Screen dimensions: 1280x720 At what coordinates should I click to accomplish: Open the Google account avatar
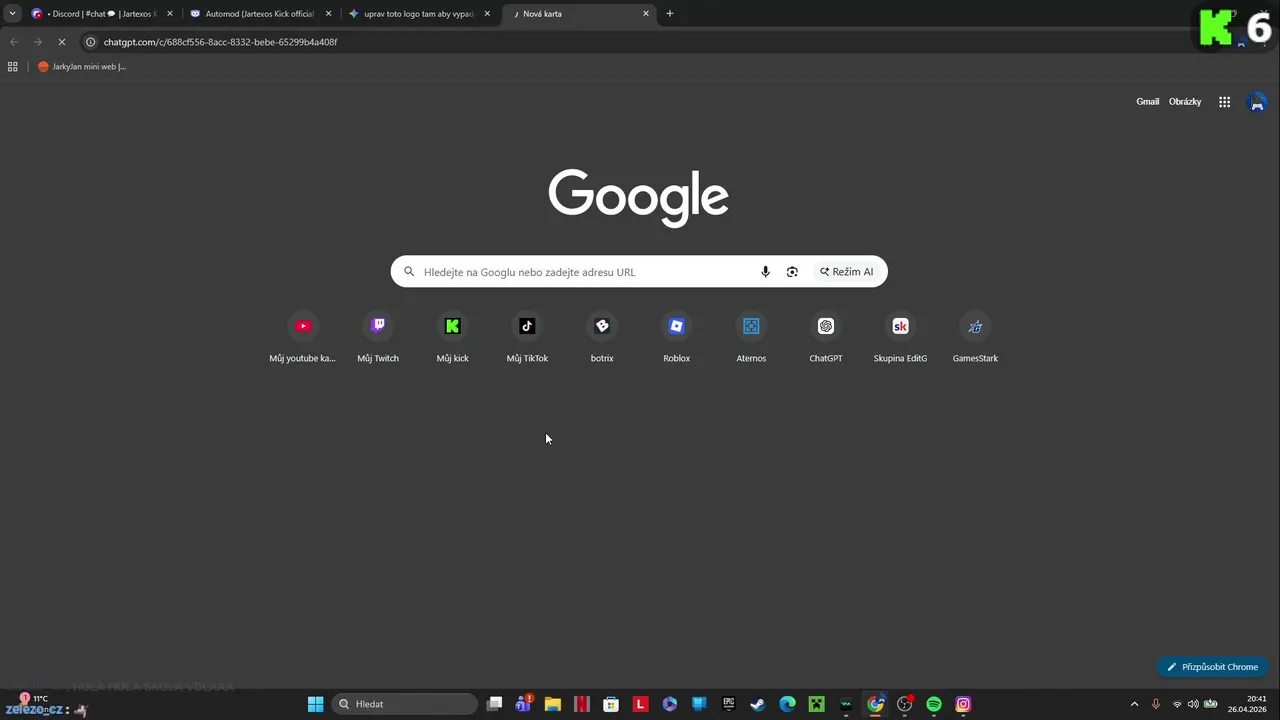pyautogui.click(x=1258, y=102)
